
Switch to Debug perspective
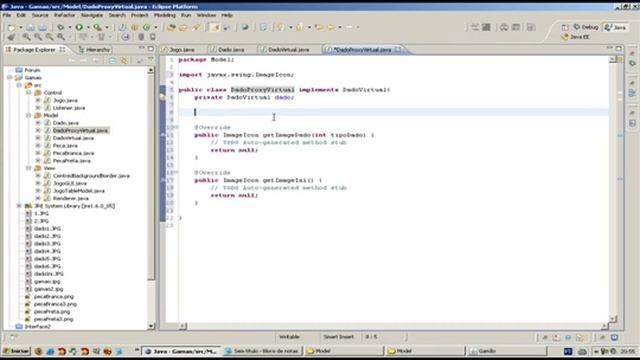[x=586, y=27]
